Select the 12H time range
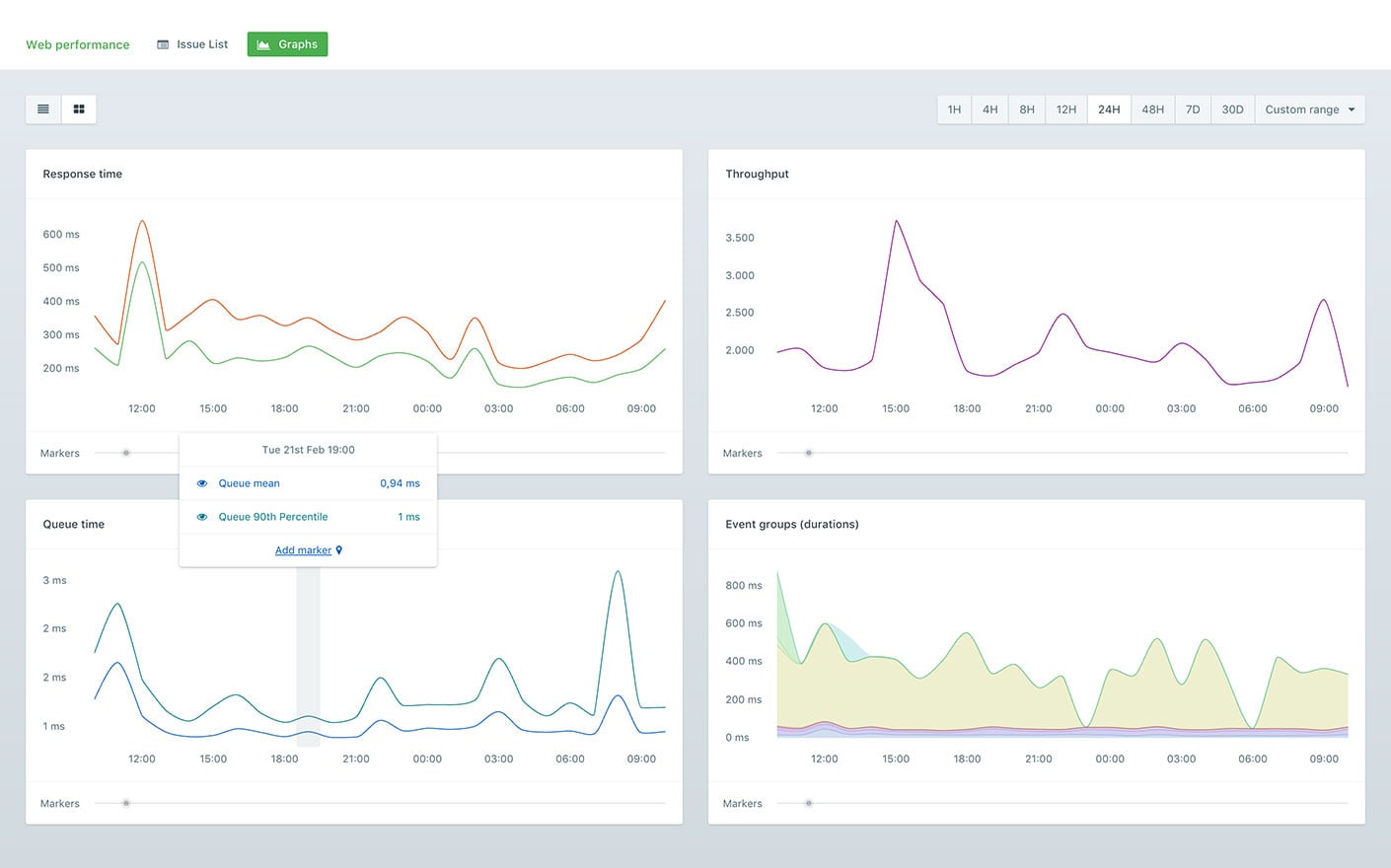The image size is (1391, 868). 1065,109
